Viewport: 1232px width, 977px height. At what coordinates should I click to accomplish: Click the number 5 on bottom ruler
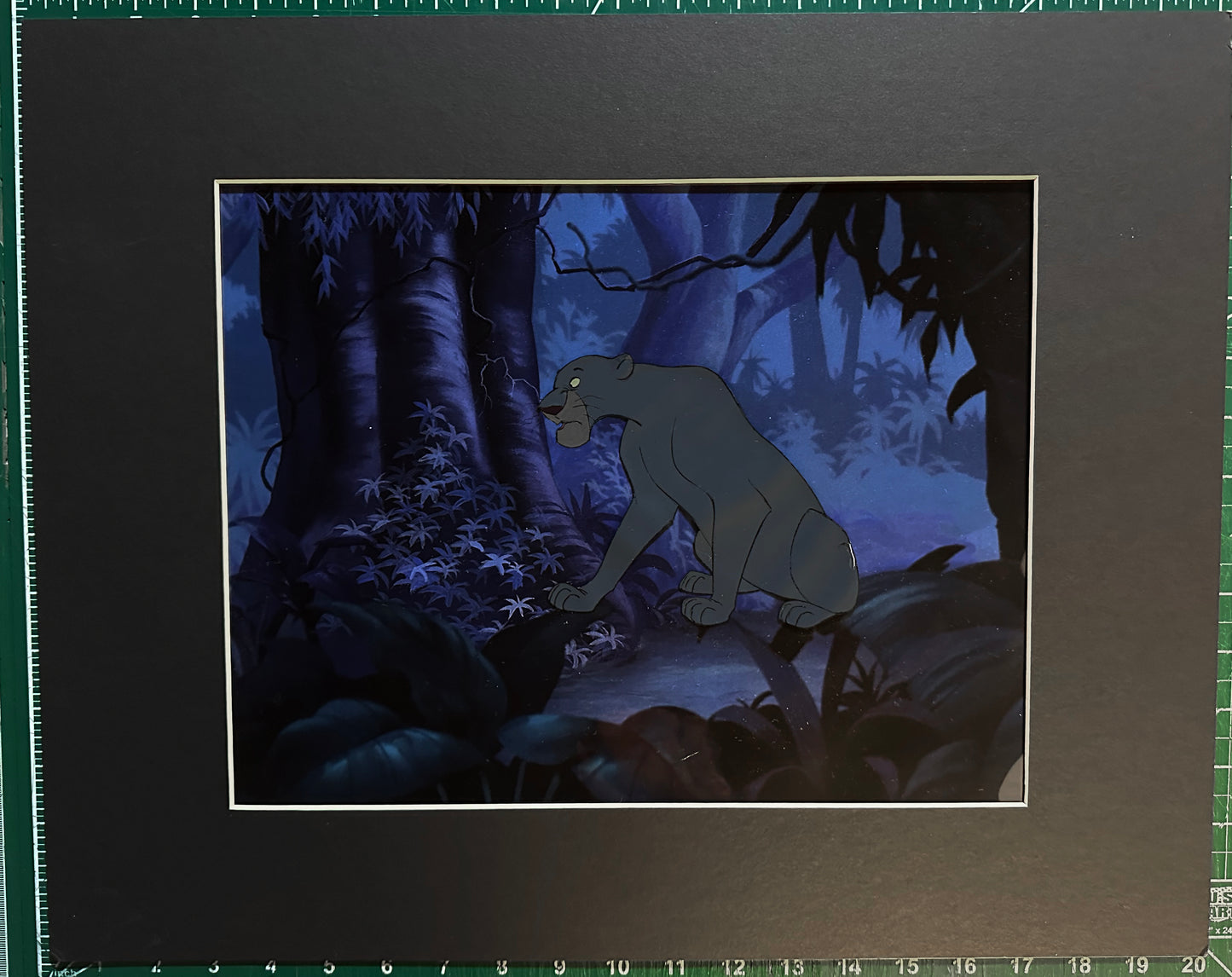coord(329,967)
